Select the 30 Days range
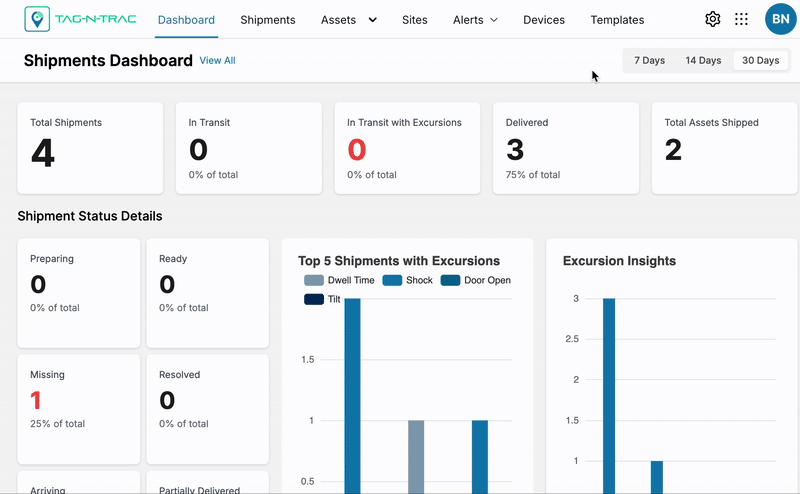This screenshot has width=800, height=494. pyautogui.click(x=760, y=60)
